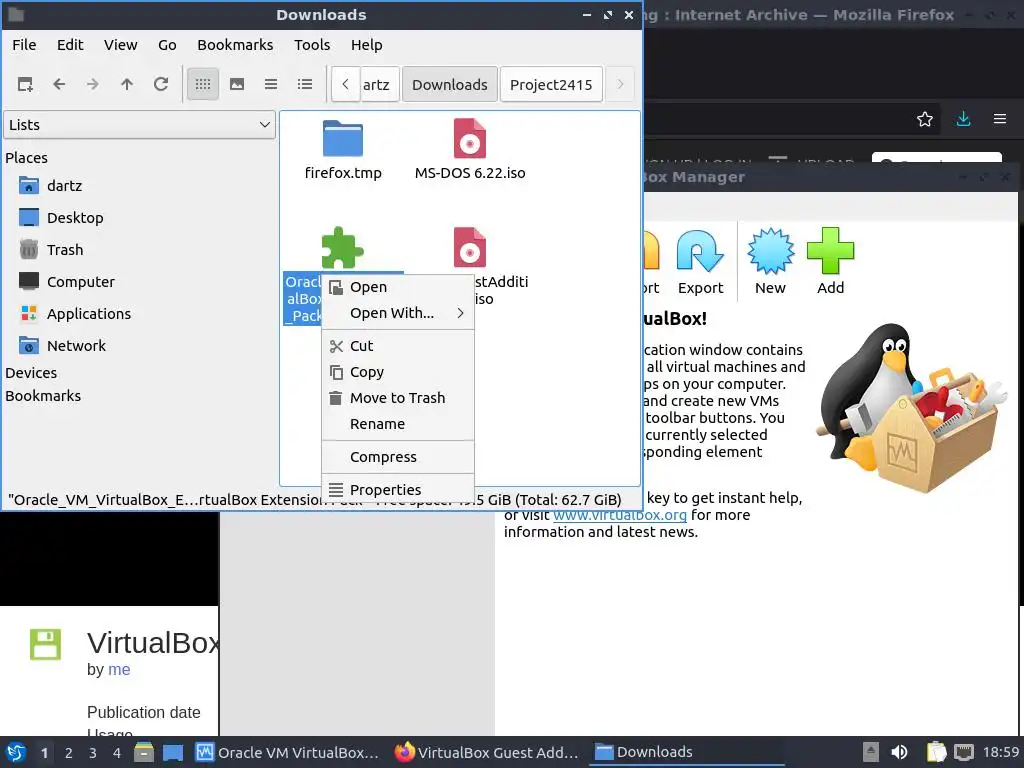Open the Tools menu
The width and height of the screenshot is (1024, 768).
pos(312,45)
